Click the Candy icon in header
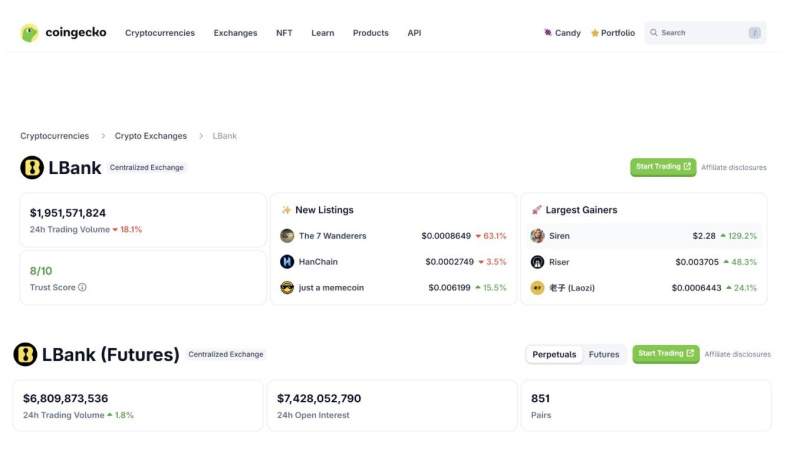The image size is (800, 460). pyautogui.click(x=547, y=33)
